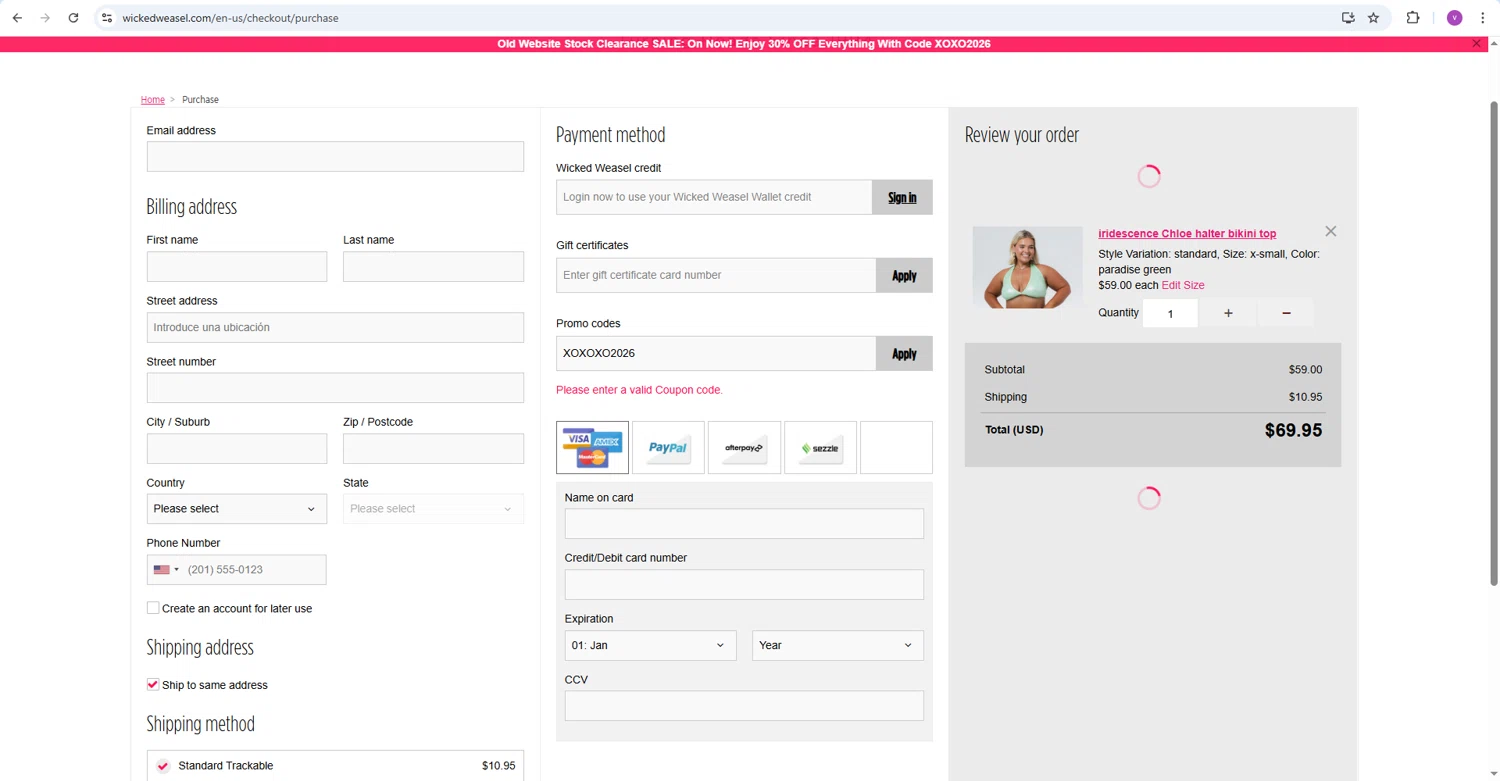The width and height of the screenshot is (1500, 781).
Task: Bookmark this page with the star icon
Action: (1374, 18)
